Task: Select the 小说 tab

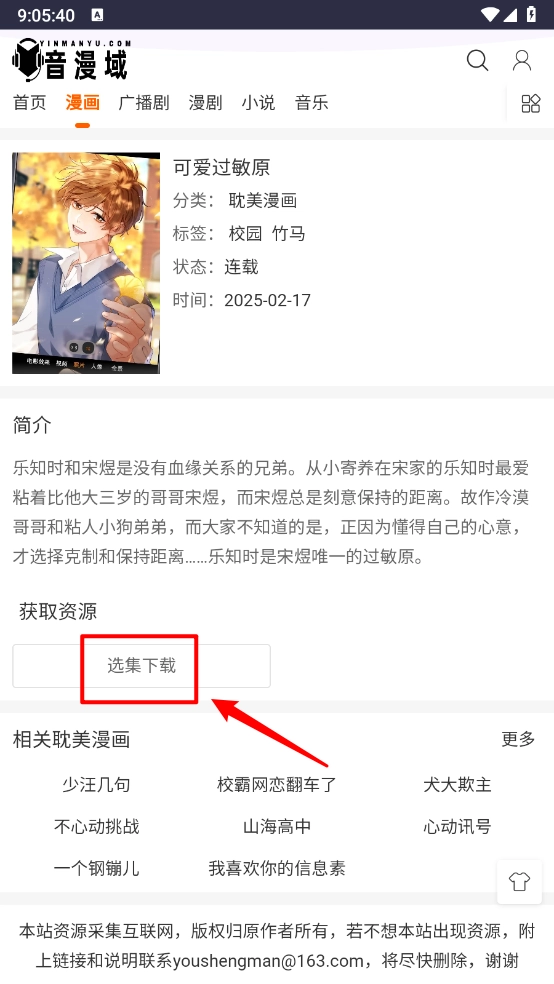Action: [x=258, y=102]
